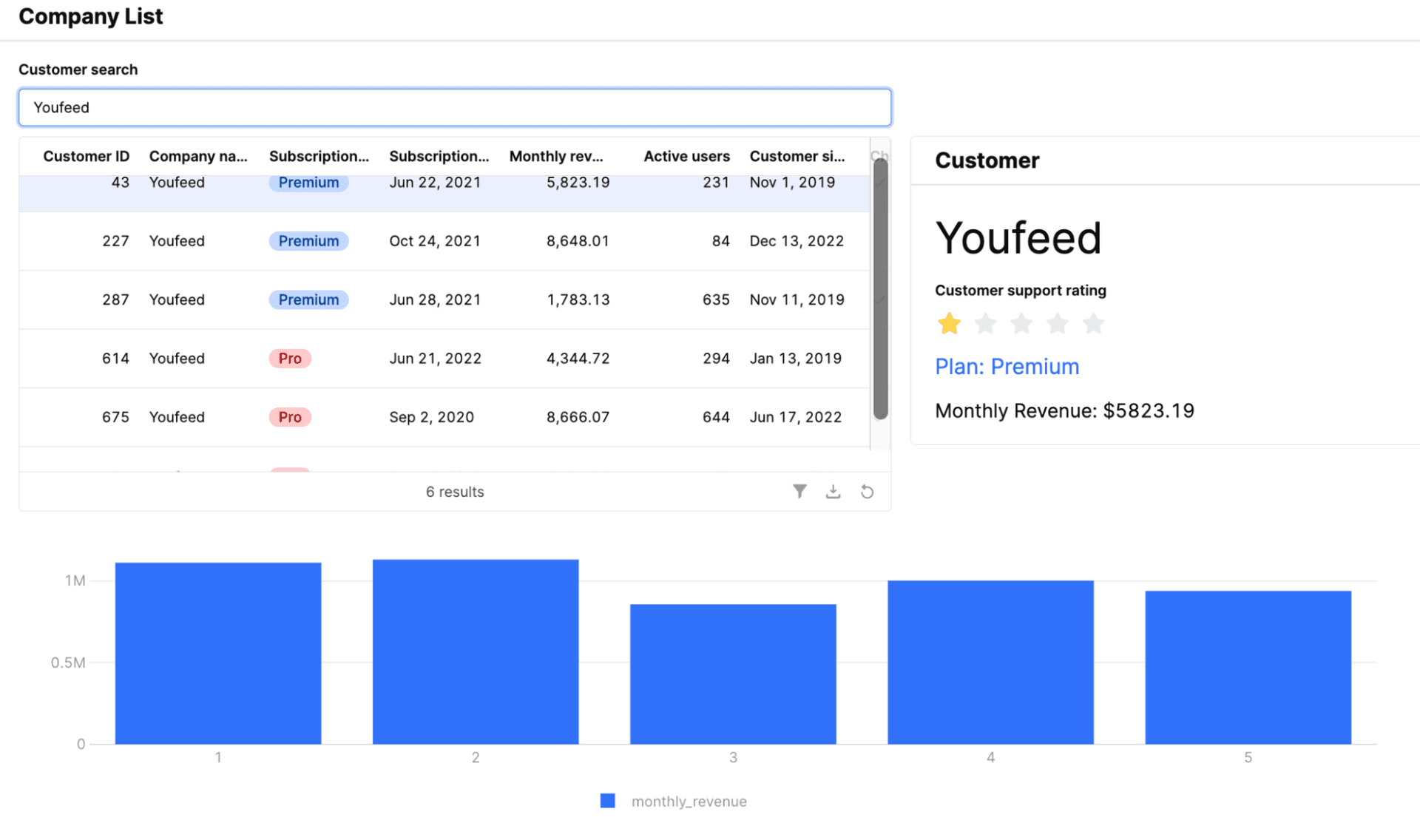Screen dimensions: 1420x840
Task: Click the Pro badge on customer 675's row
Action: 290,416
